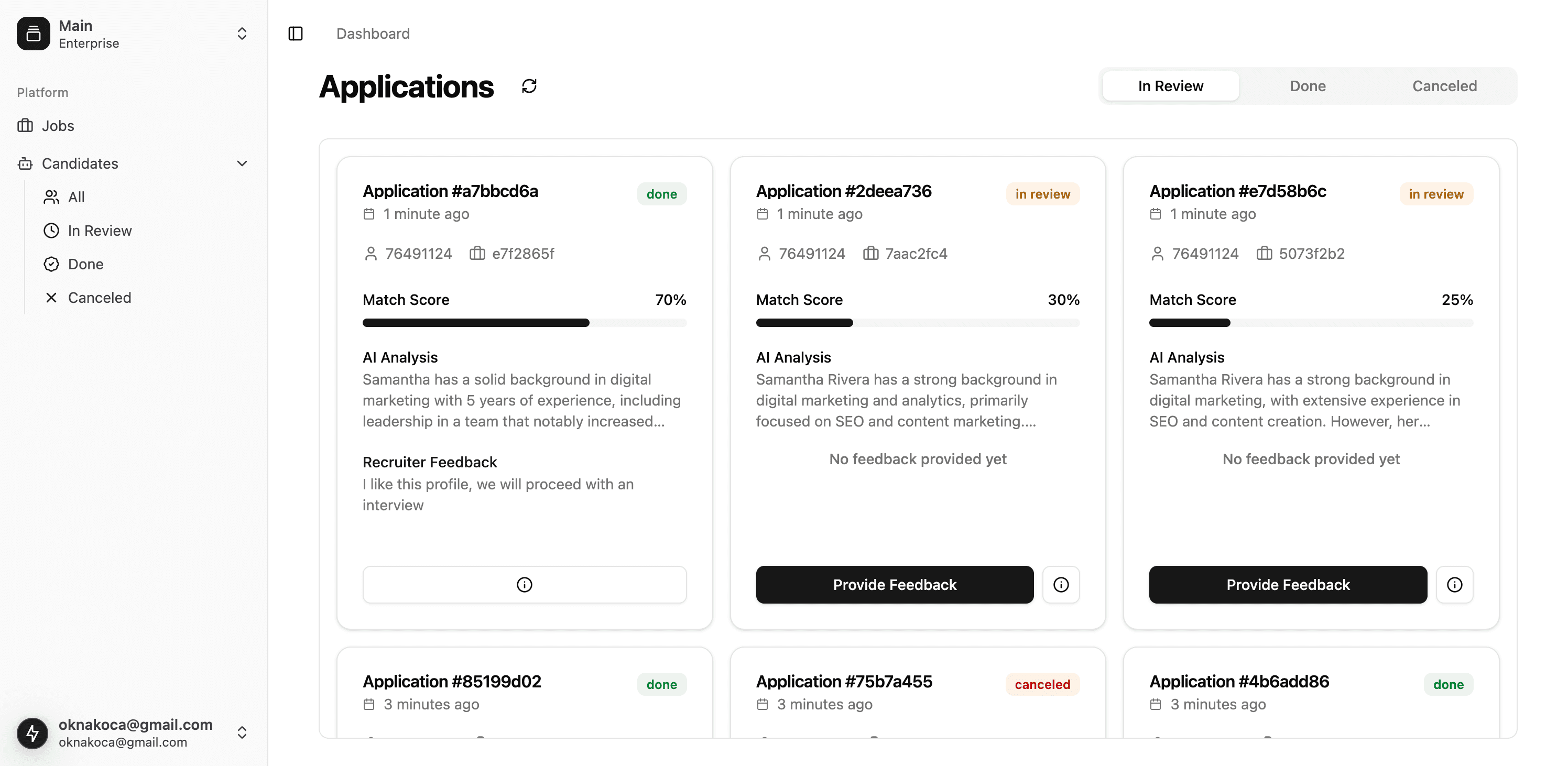Image resolution: width=1568 pixels, height=766 pixels.
Task: Click the Main Enterprise workspace logo
Action: click(34, 34)
